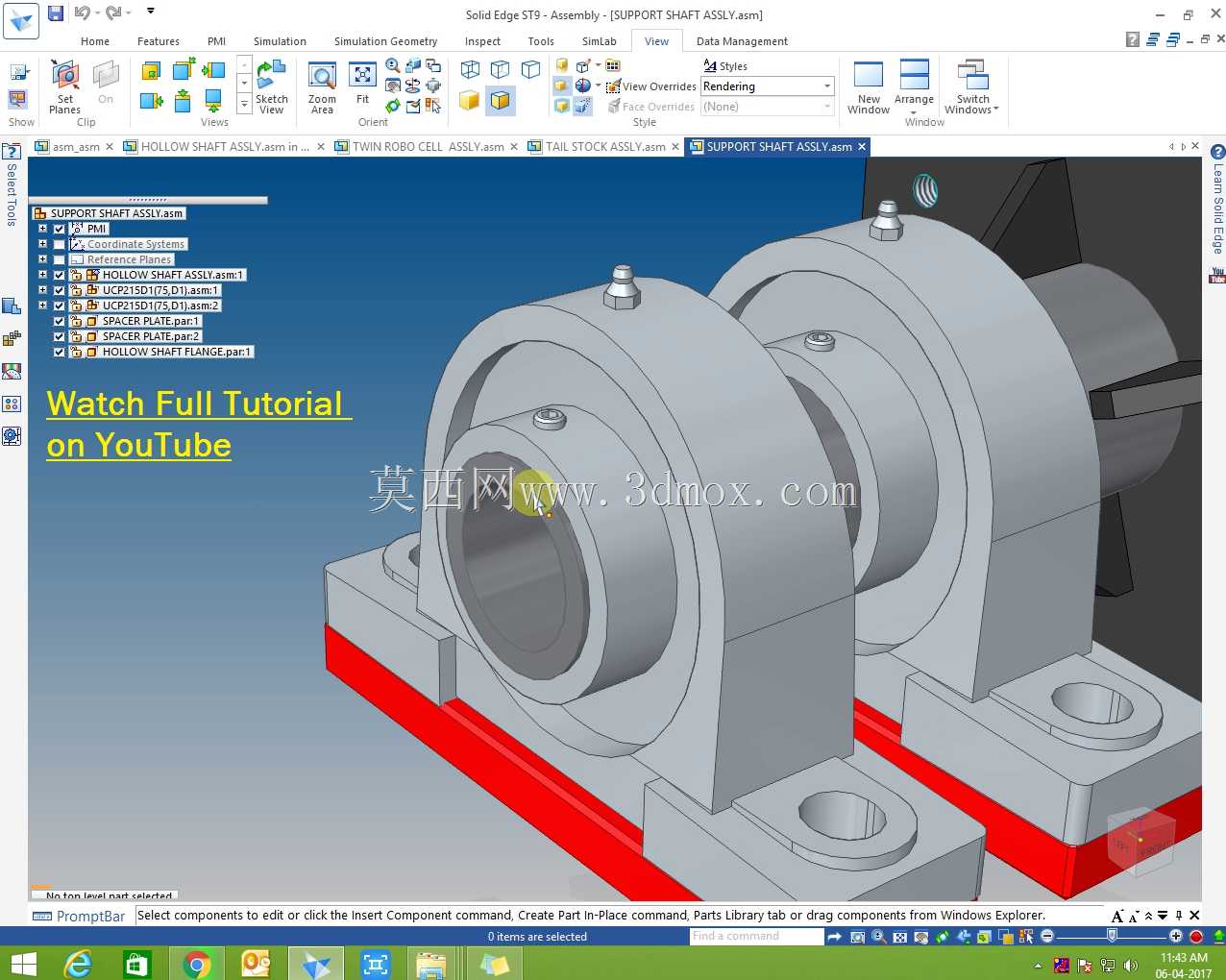The image size is (1226, 980).
Task: Click the view orientation cube
Action: 1141,841
